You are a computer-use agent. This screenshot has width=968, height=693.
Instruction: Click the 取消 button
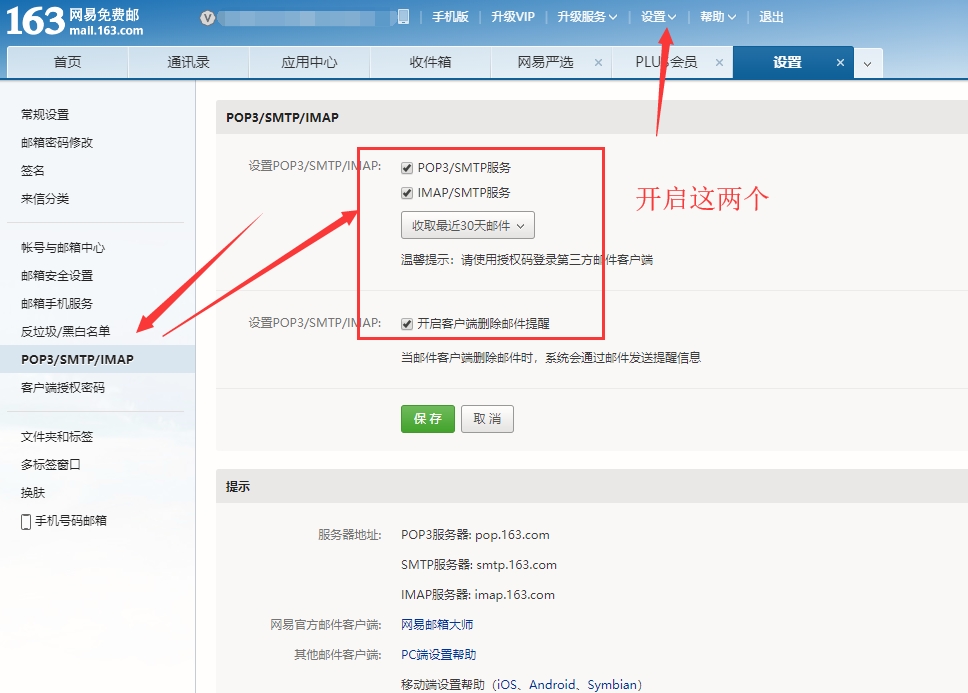pyautogui.click(x=487, y=419)
